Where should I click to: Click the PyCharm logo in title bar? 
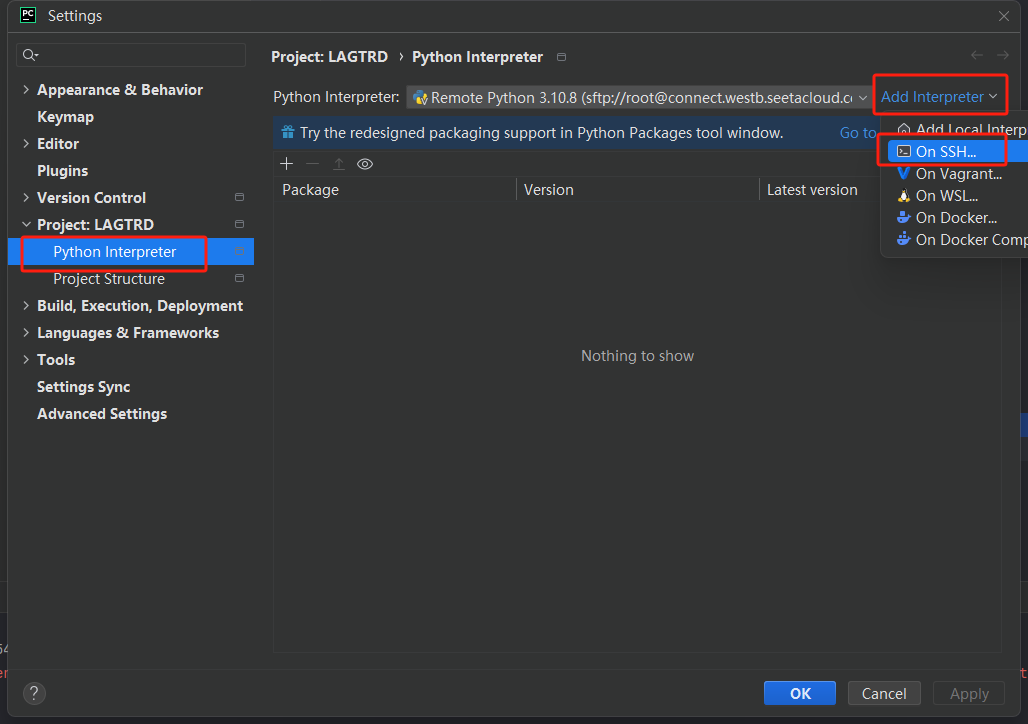28,15
